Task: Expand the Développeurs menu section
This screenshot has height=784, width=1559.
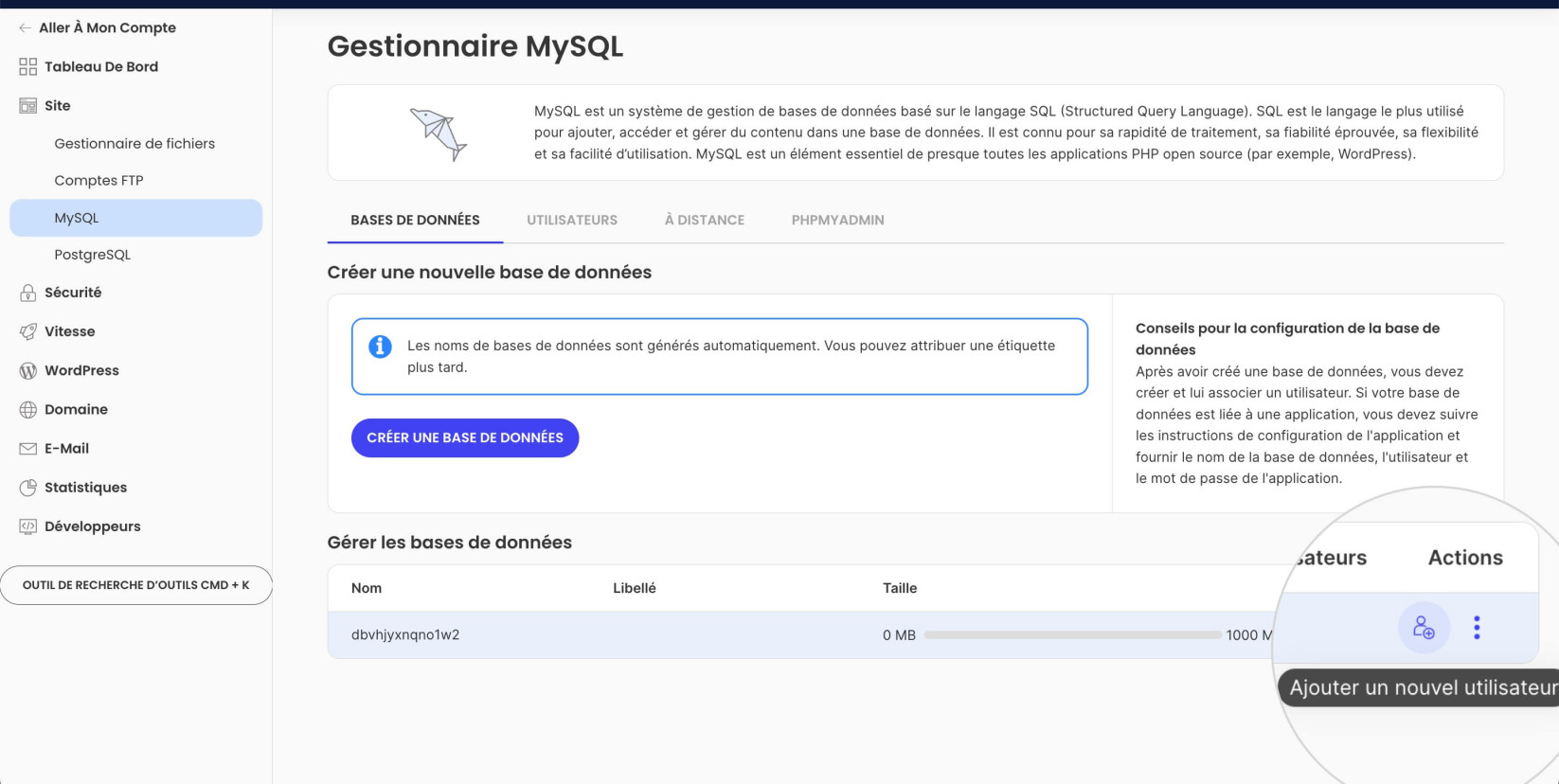Action: (92, 526)
